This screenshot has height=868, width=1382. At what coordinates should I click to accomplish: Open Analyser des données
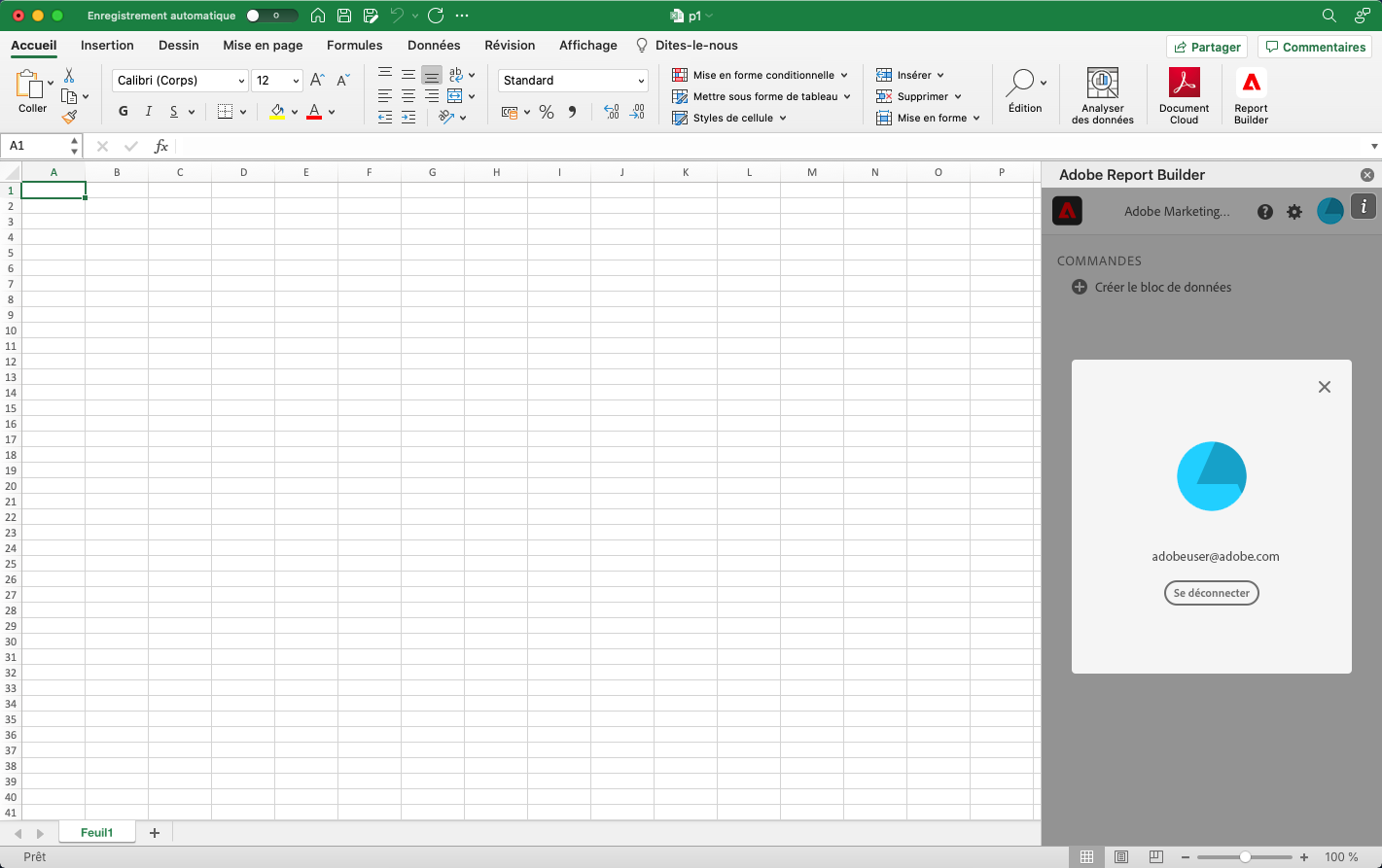point(1102,95)
